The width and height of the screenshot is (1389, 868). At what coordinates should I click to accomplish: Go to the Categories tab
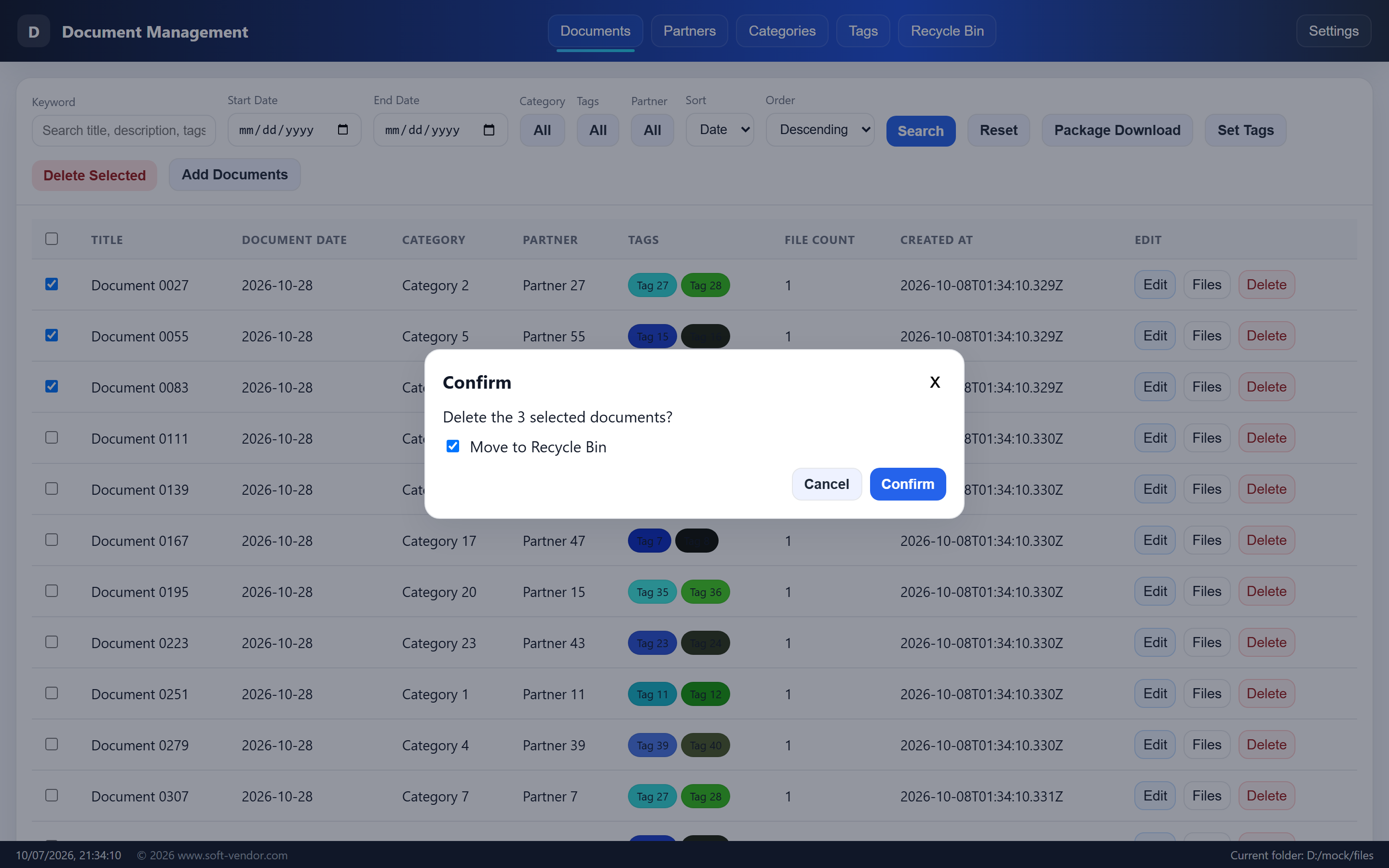point(782,31)
